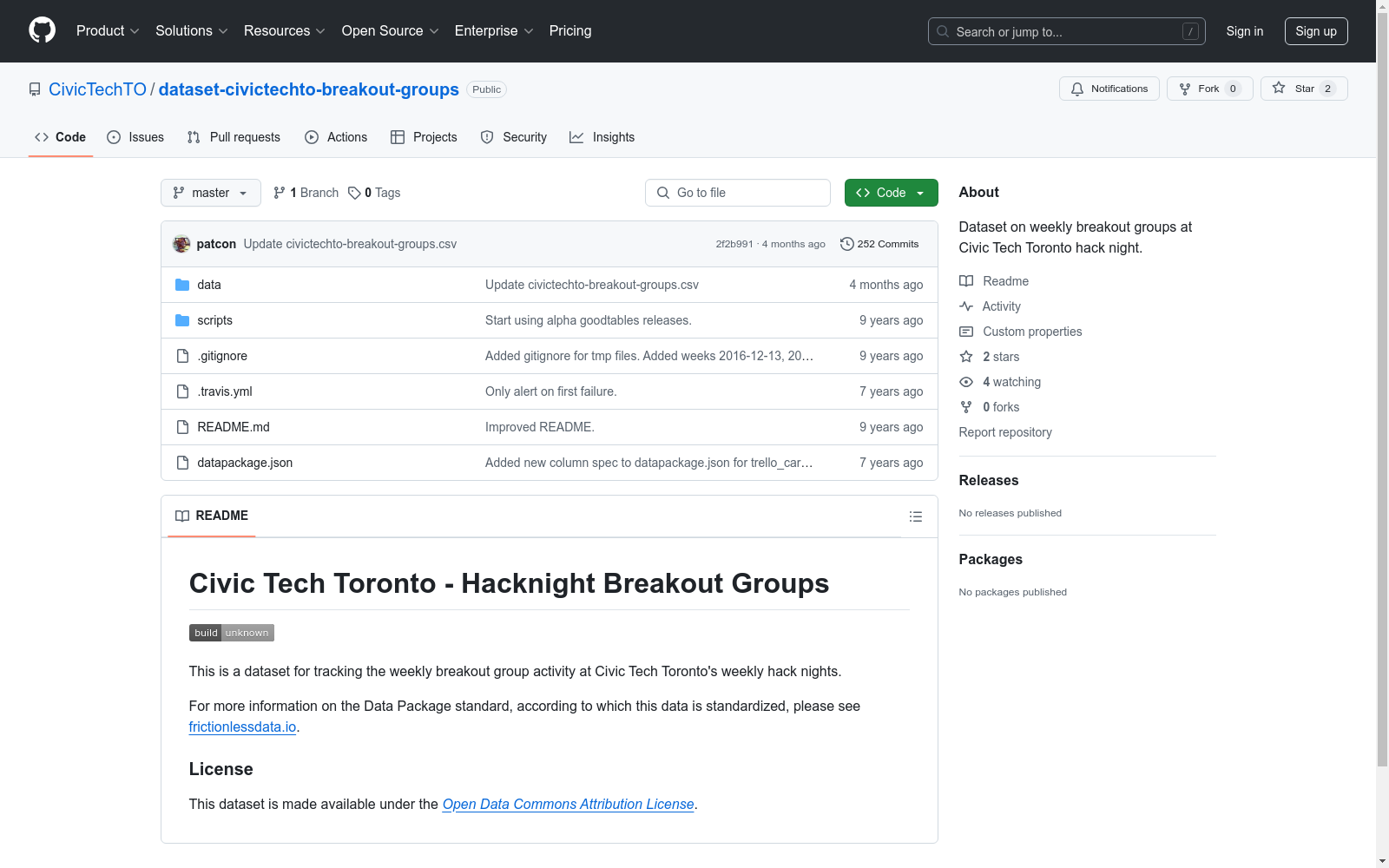Switch to the Code tab
The height and width of the screenshot is (868, 1389).
click(x=61, y=137)
